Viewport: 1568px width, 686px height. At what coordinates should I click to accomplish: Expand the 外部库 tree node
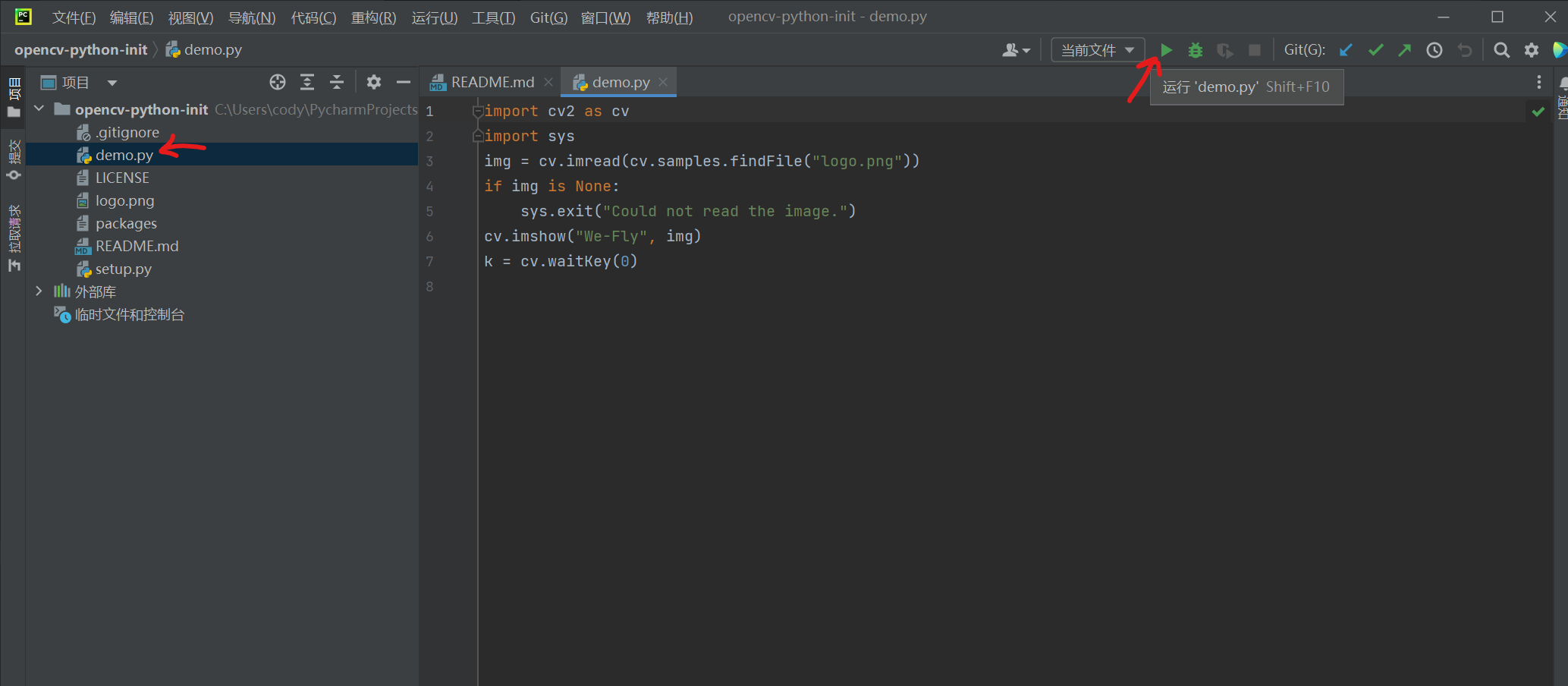click(x=39, y=291)
